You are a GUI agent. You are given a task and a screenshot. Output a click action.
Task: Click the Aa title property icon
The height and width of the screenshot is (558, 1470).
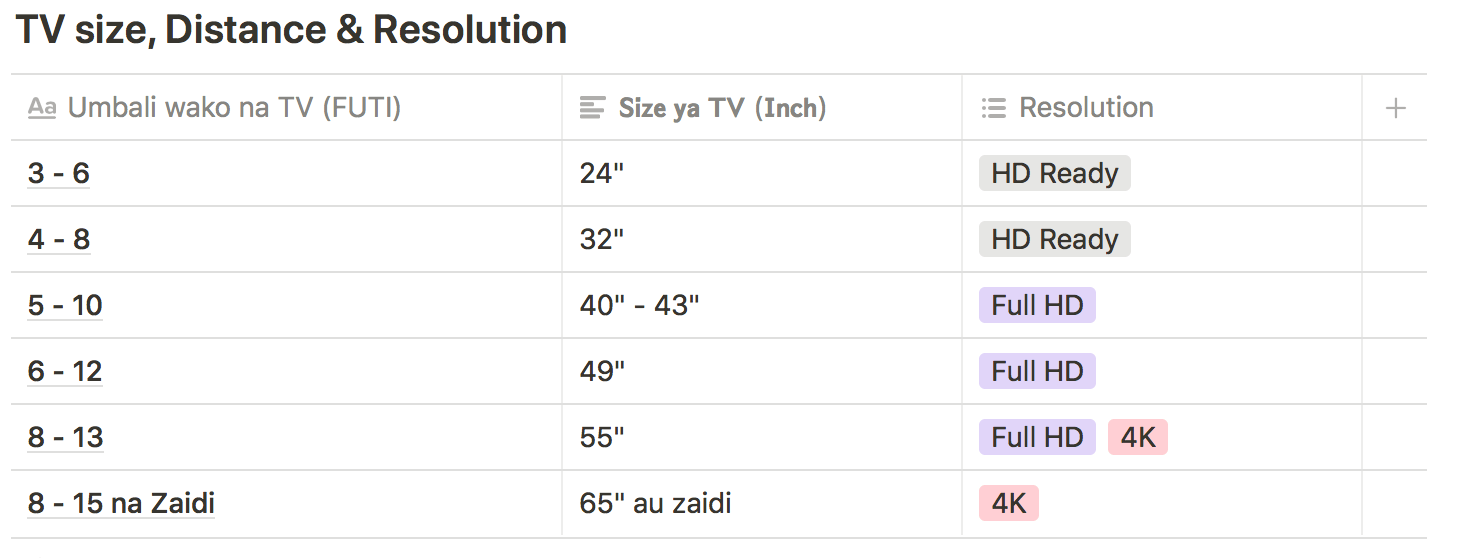click(x=41, y=108)
